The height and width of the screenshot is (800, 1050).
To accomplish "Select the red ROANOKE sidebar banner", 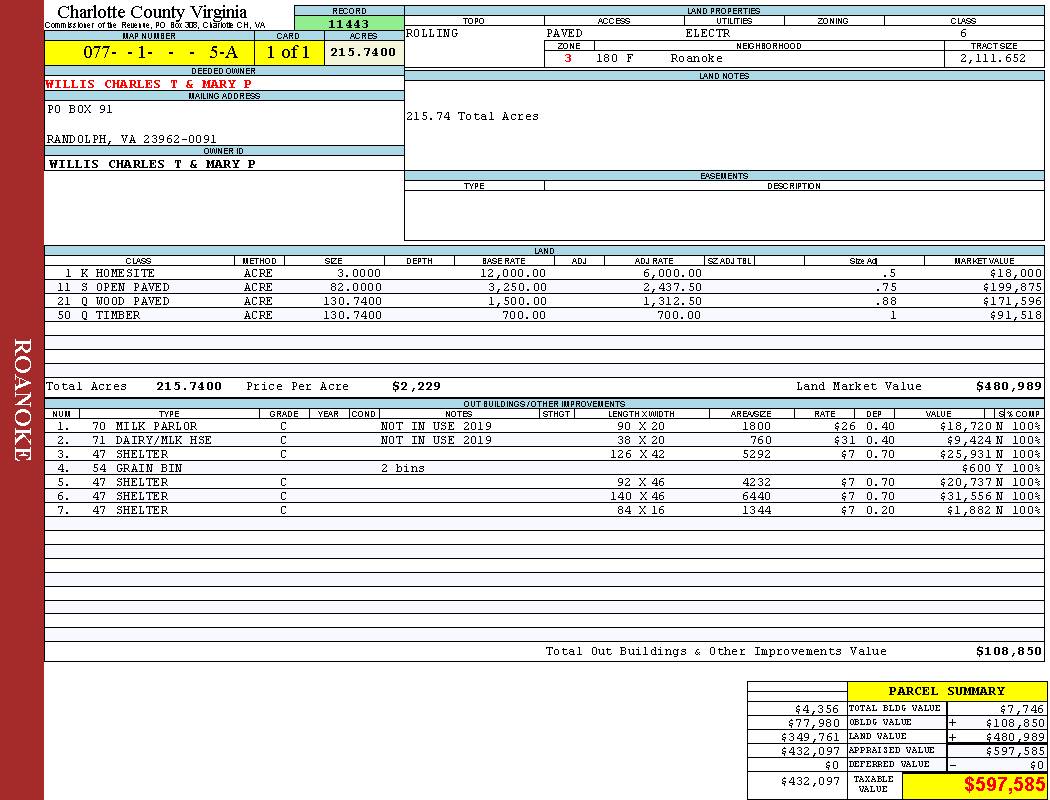I will point(22,400).
